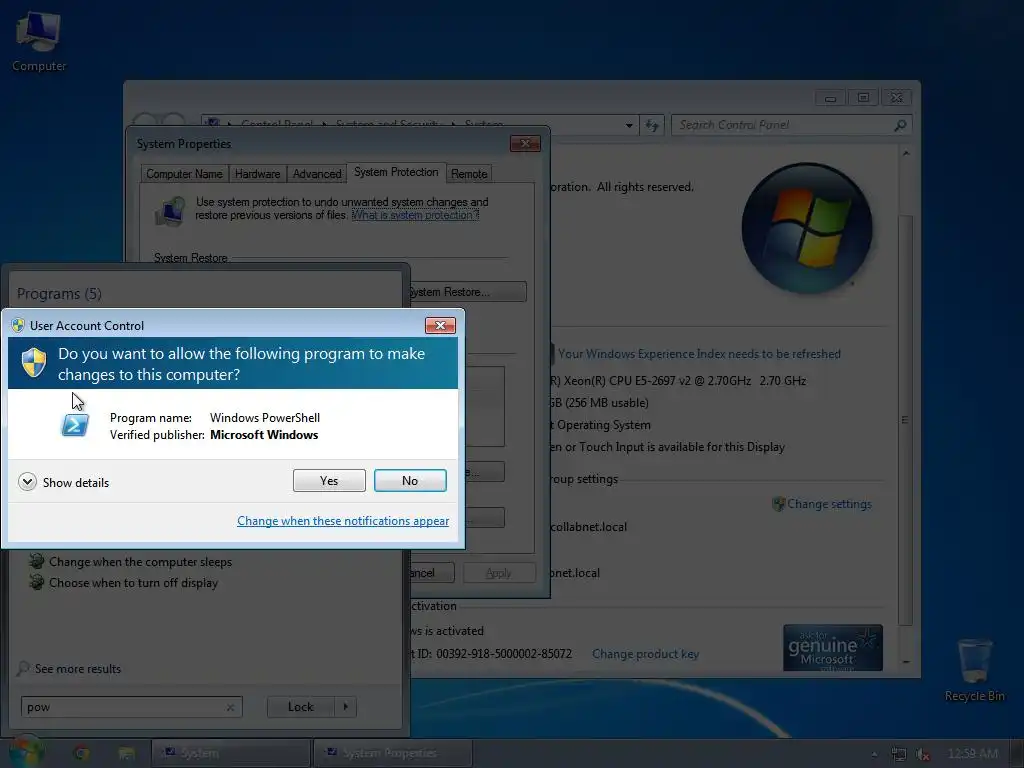
Task: Switch to Remote tab in System Properties
Action: [x=469, y=174]
